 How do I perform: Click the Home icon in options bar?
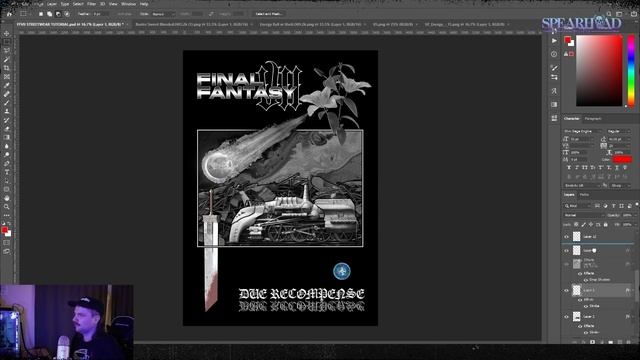tap(9, 13)
